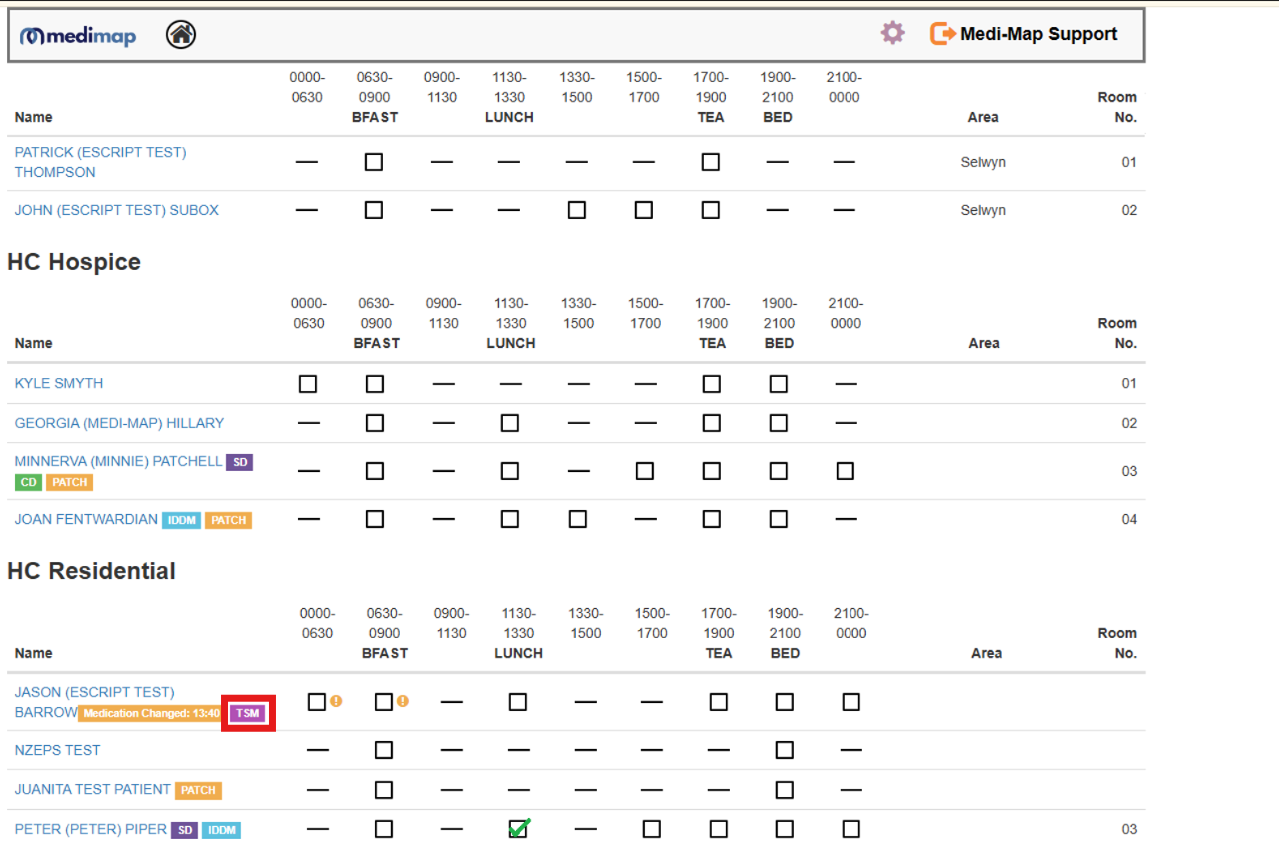Open Kyle Smyth patient link

tap(58, 383)
